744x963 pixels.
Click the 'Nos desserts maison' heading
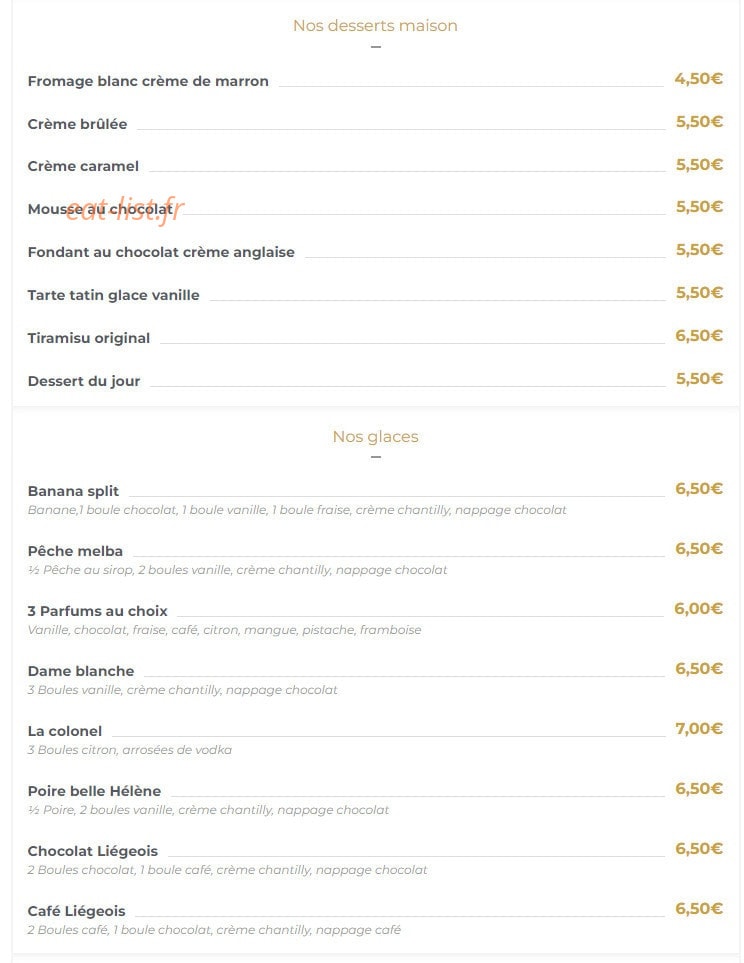tap(375, 25)
